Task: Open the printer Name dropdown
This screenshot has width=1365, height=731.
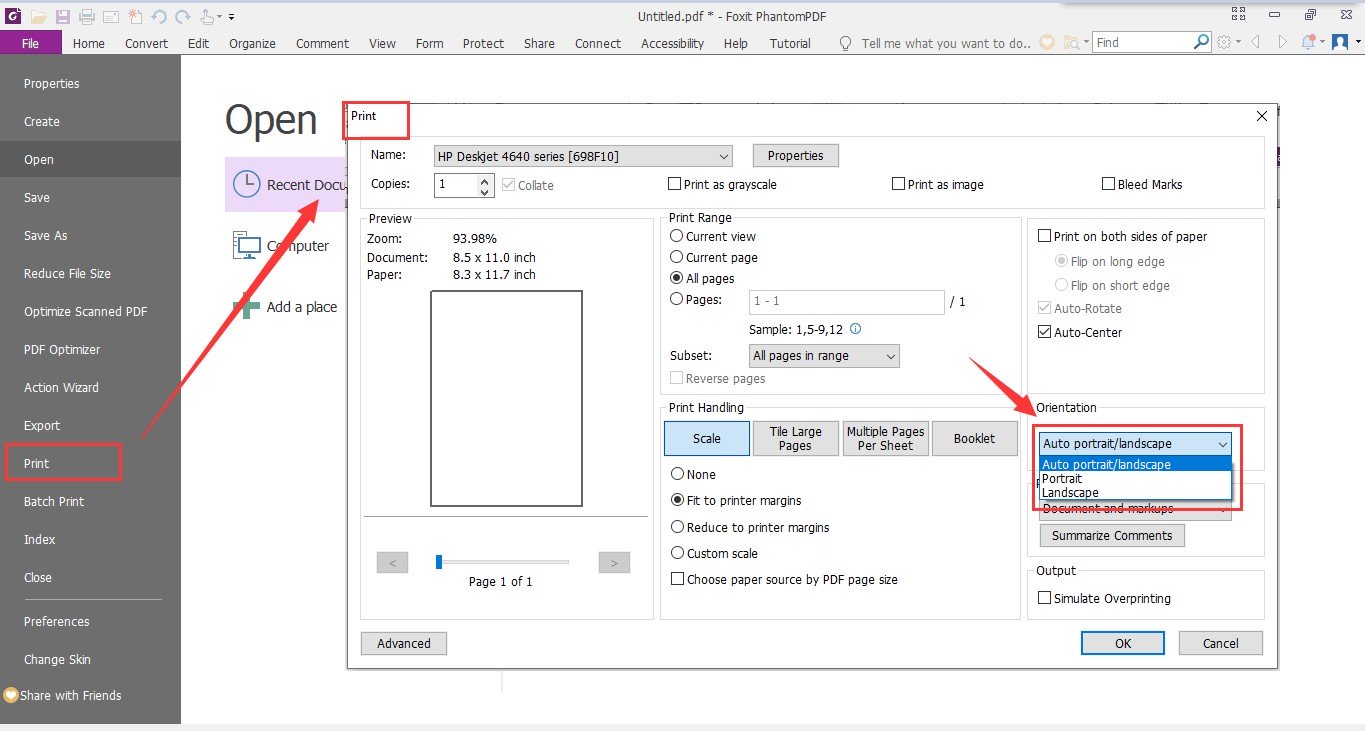Action: point(583,156)
